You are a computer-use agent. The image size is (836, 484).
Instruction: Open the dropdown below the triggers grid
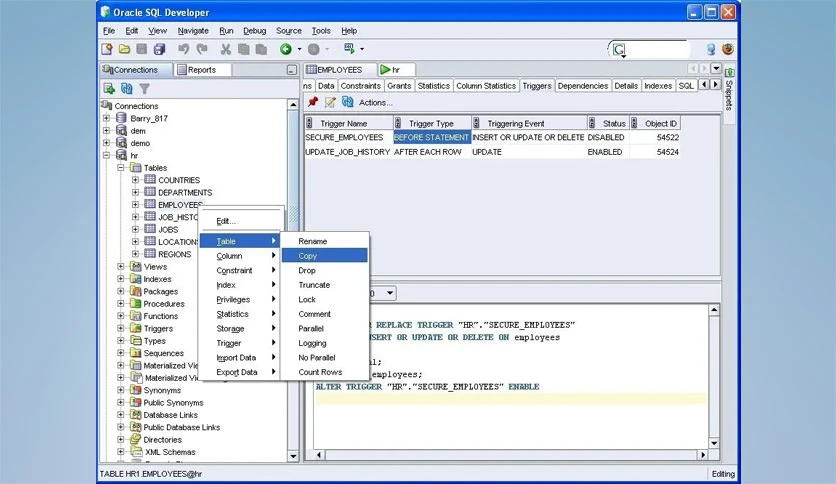390,293
